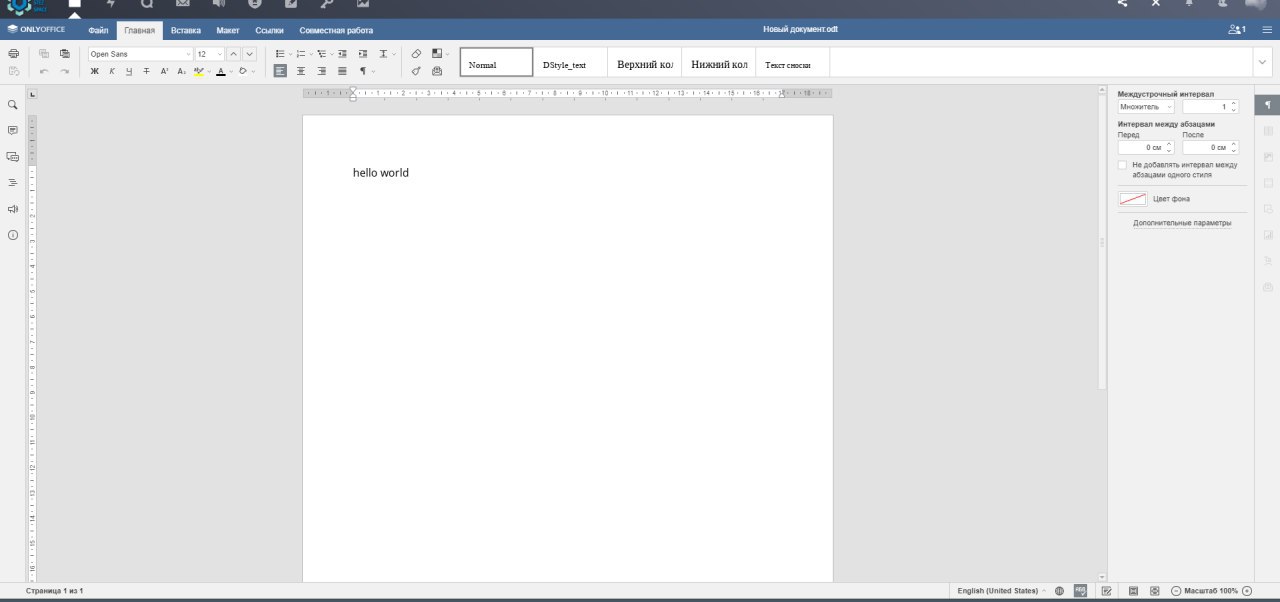Expand the numbered list dropdown
This screenshot has width=1280, height=602.
tap(310, 54)
